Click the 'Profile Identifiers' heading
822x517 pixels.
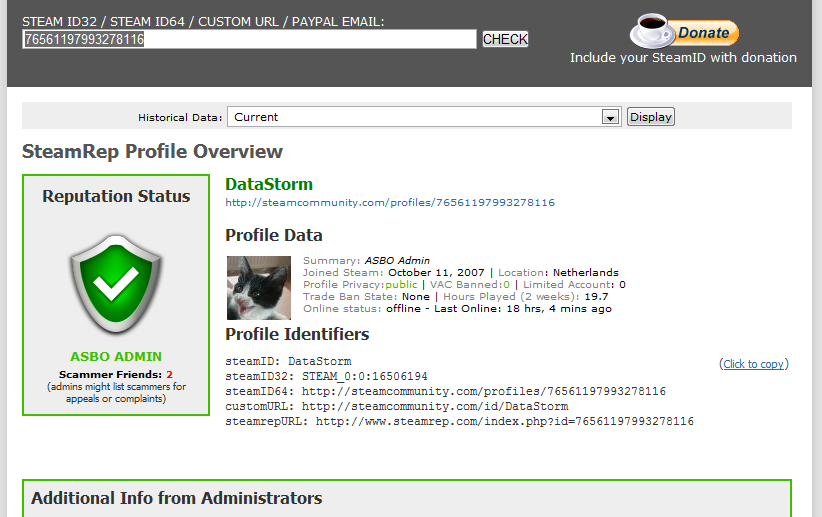(297, 335)
